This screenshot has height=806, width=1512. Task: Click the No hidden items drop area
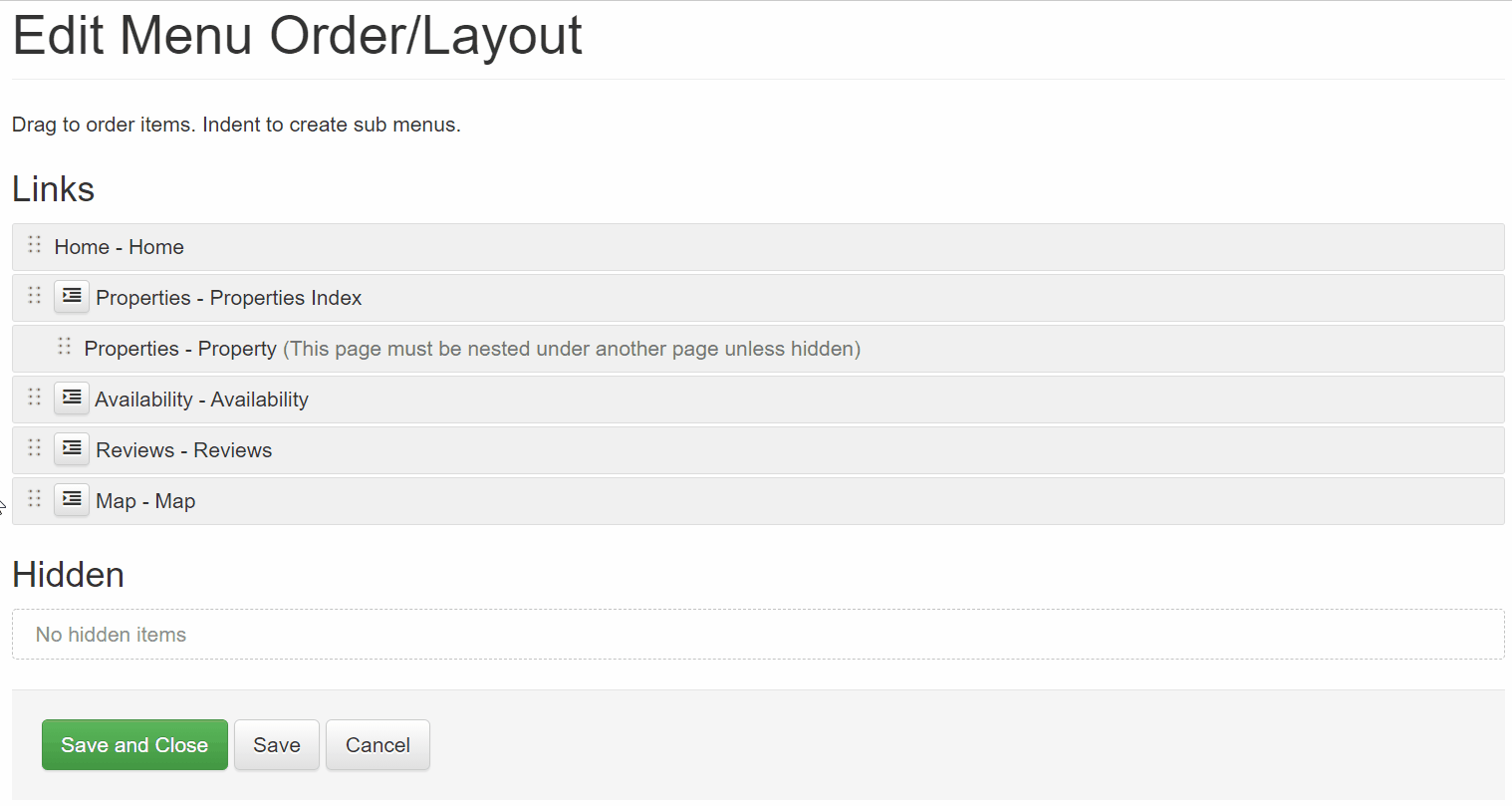(758, 635)
